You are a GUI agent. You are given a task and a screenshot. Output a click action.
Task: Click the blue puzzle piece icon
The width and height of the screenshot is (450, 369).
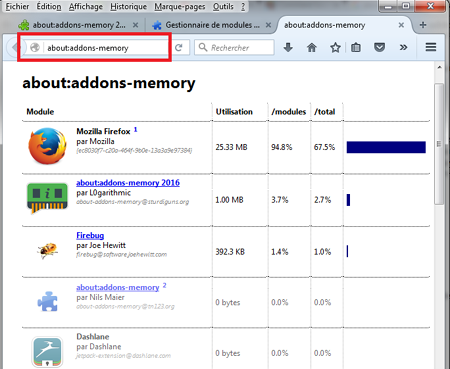(x=47, y=301)
